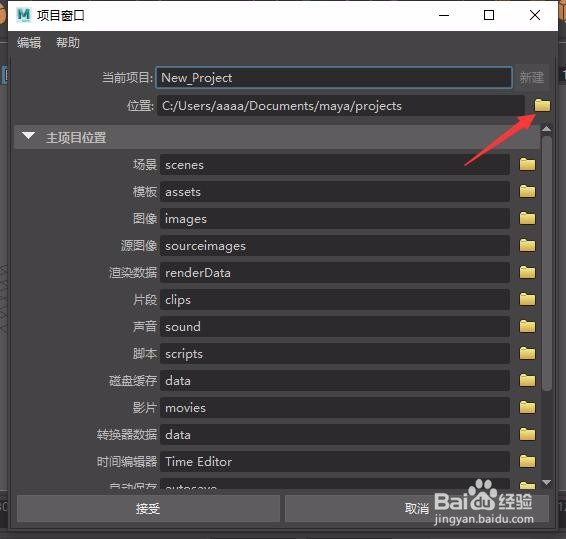Browse folder for scenes row
This screenshot has width=566, height=539.
[x=527, y=165]
